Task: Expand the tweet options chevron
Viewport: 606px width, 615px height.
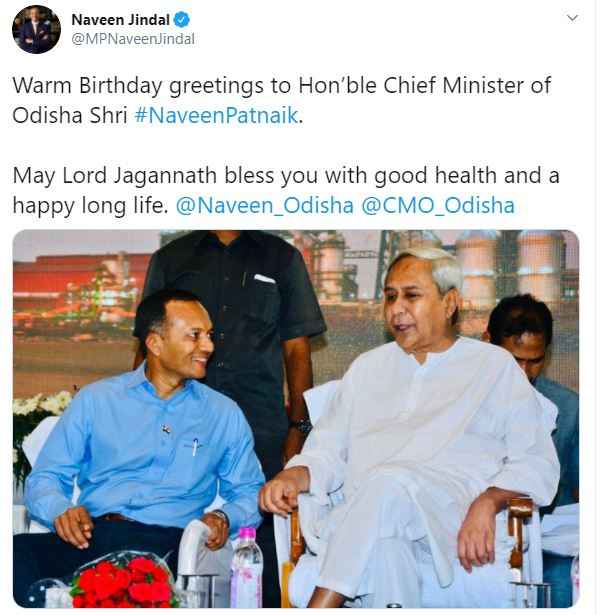Action: pyautogui.click(x=572, y=18)
